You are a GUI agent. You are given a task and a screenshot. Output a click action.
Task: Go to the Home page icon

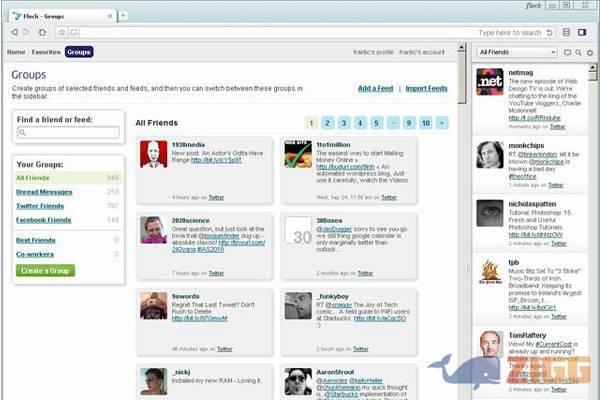(x=42, y=32)
